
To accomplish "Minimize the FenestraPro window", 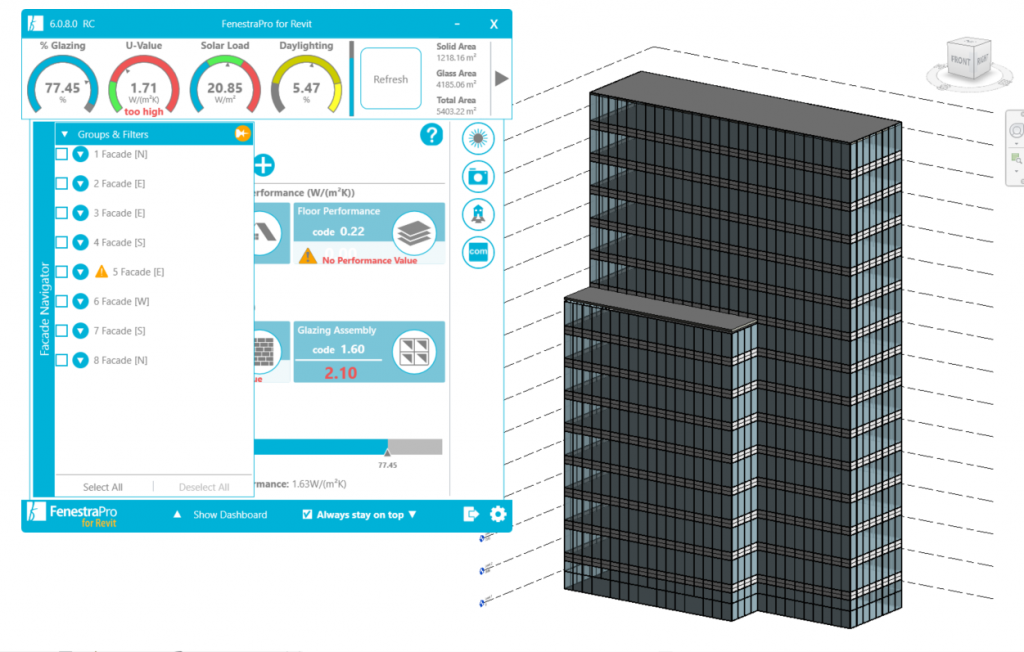I will (457, 24).
